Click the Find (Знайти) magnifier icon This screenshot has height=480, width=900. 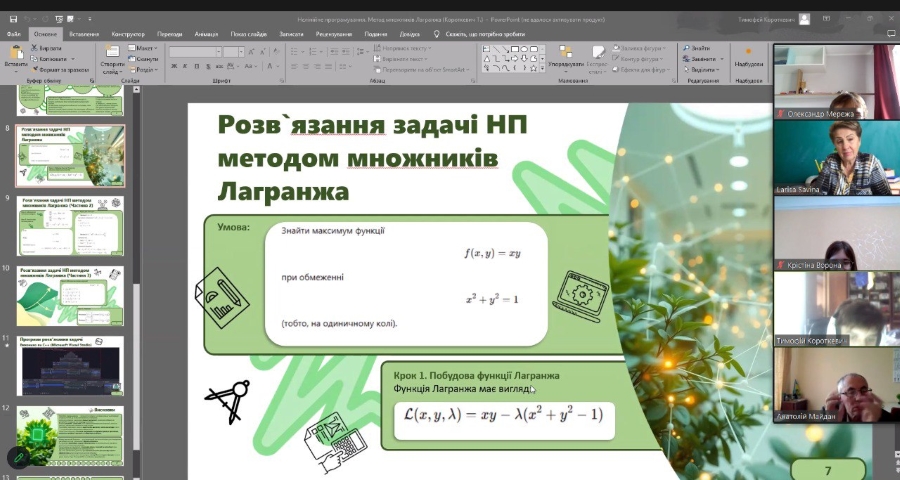700,48
